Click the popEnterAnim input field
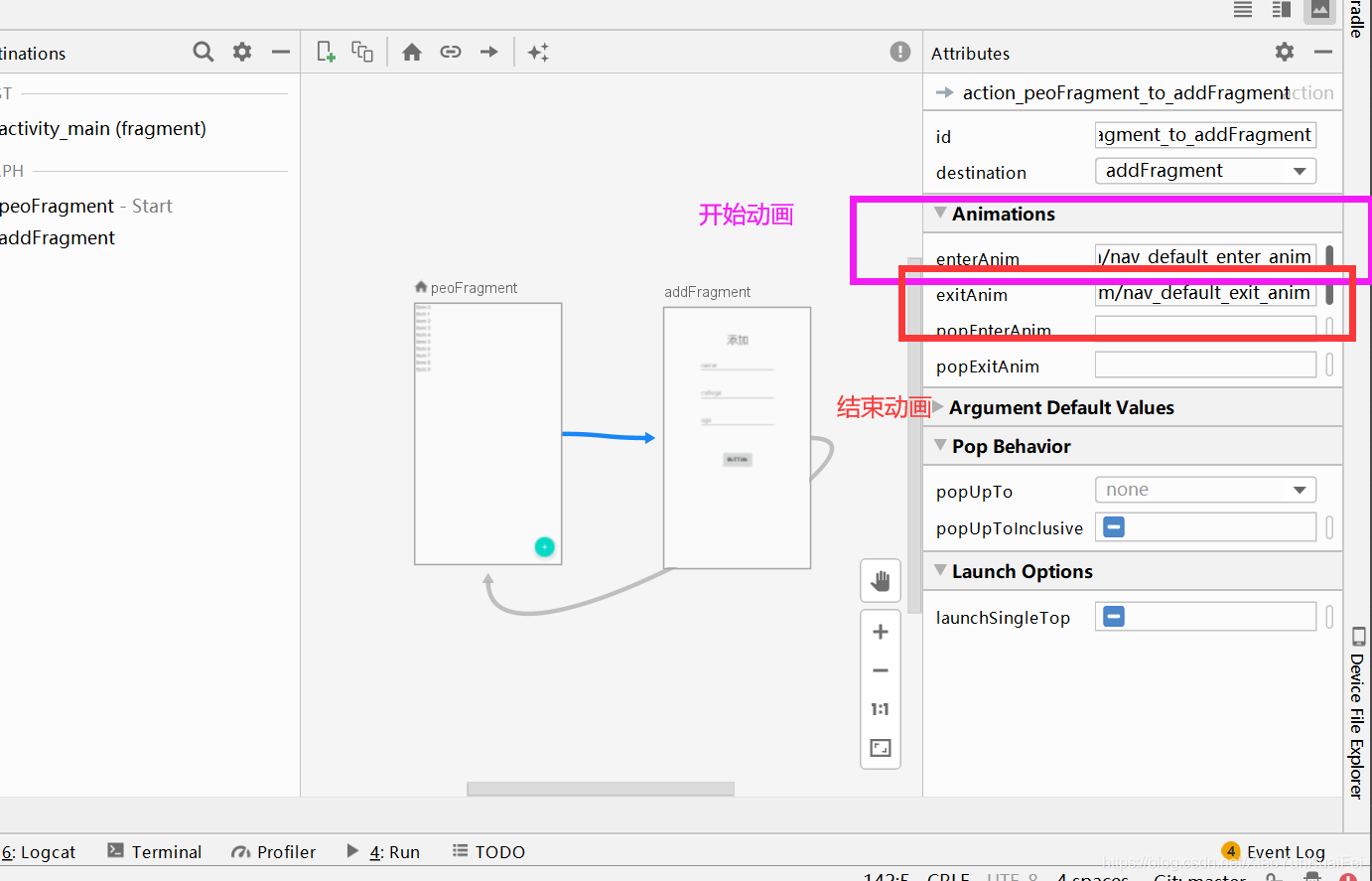Viewport: 1372px width, 881px height. point(1206,329)
